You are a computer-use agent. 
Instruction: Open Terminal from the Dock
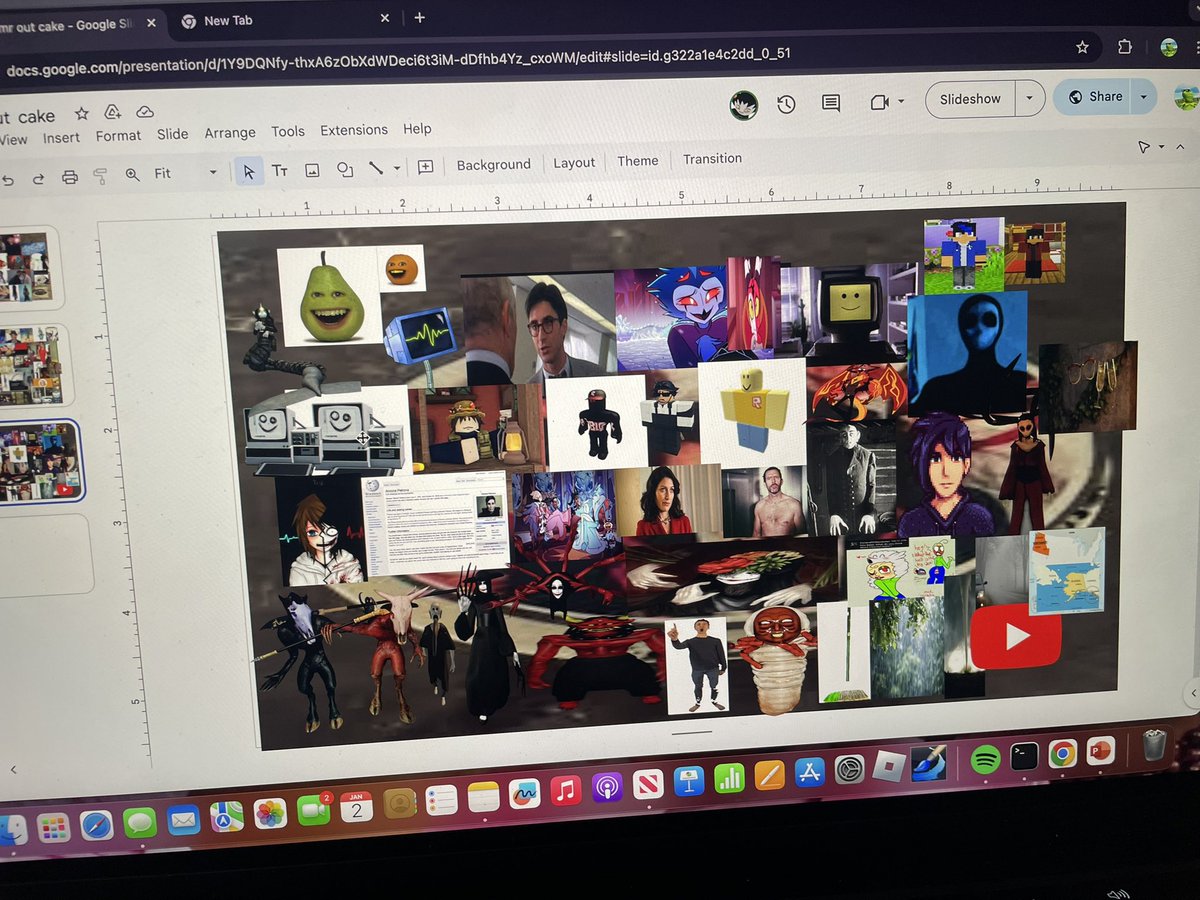tap(1024, 756)
